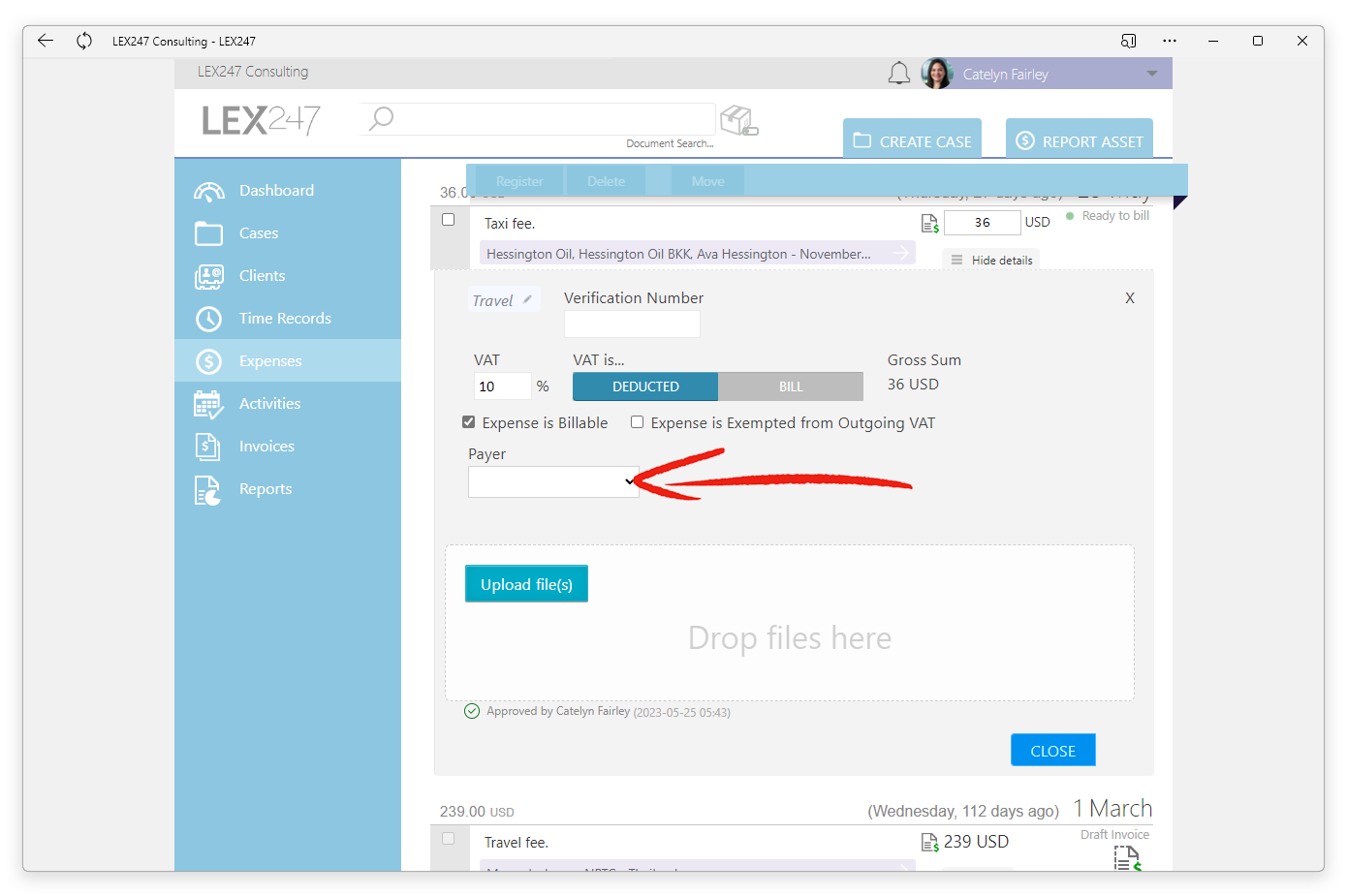
Task: Click the Cases folder icon
Action: (208, 233)
